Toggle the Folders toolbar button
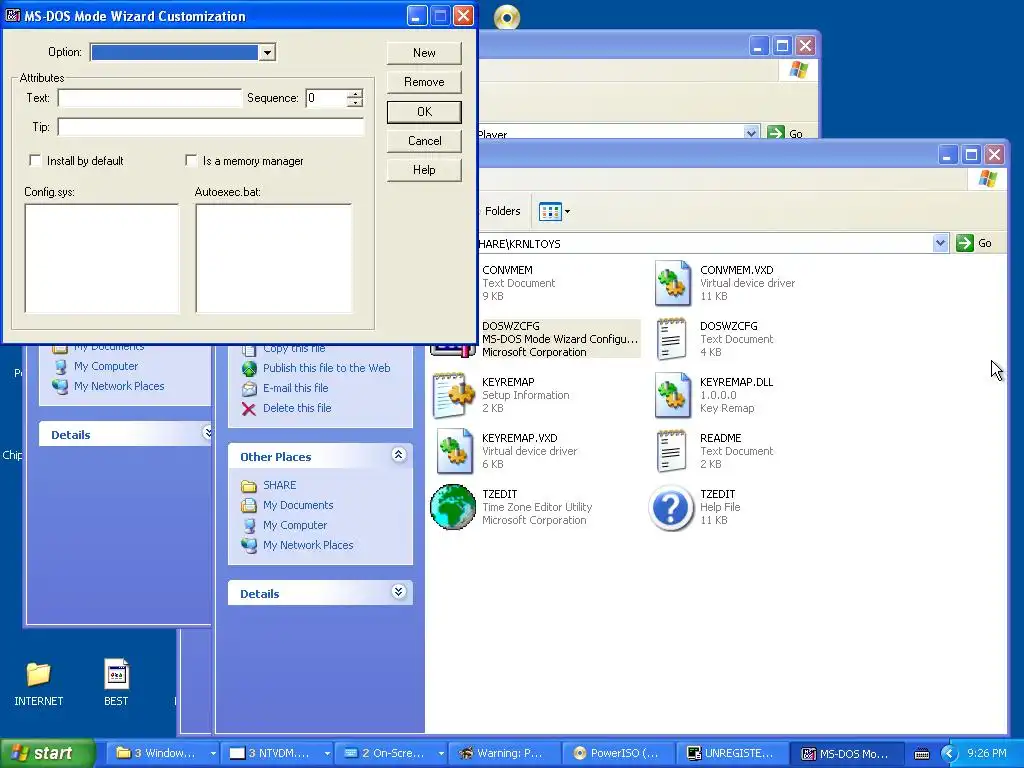The width and height of the screenshot is (1024, 768). tap(502, 211)
